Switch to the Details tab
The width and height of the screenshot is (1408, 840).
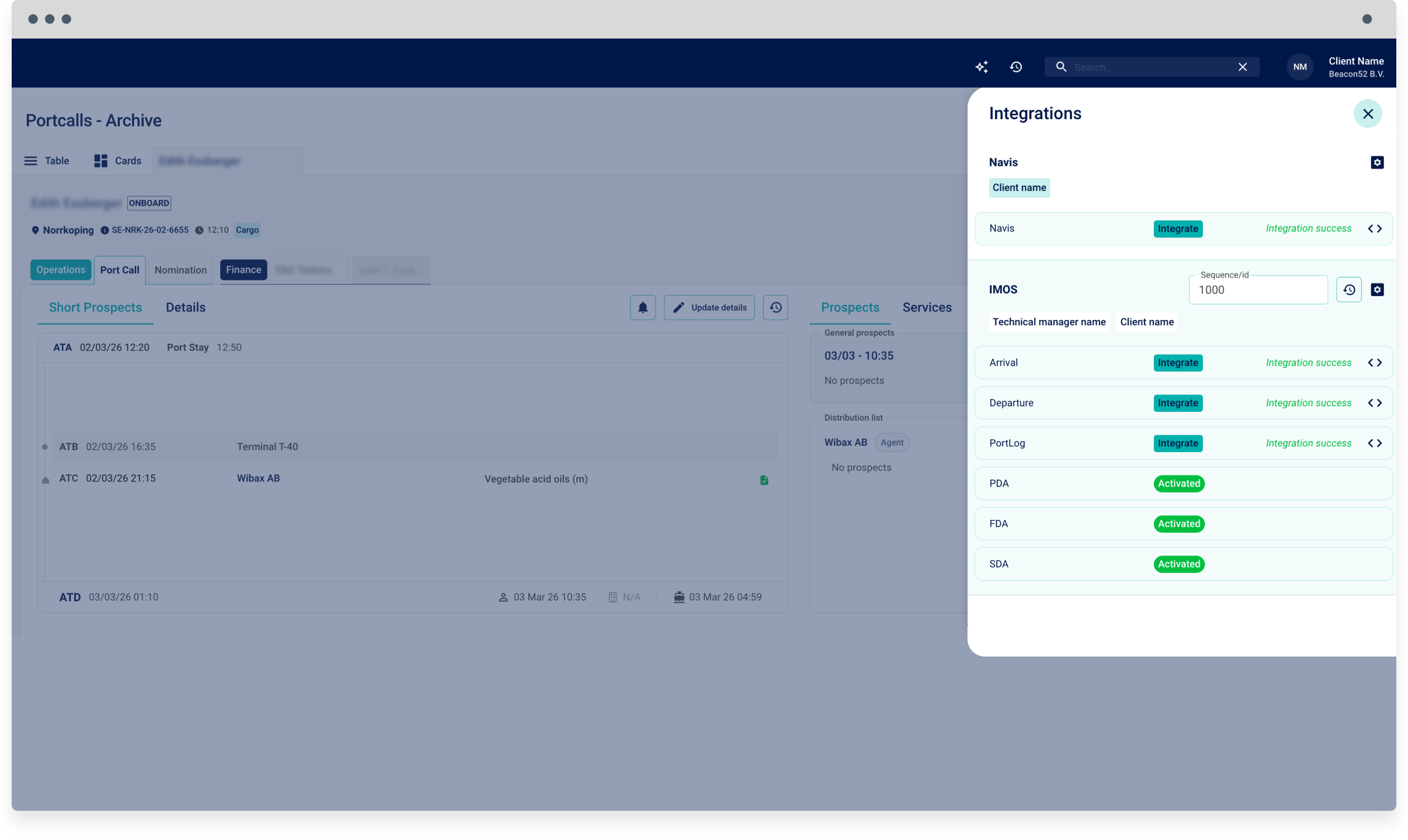185,307
